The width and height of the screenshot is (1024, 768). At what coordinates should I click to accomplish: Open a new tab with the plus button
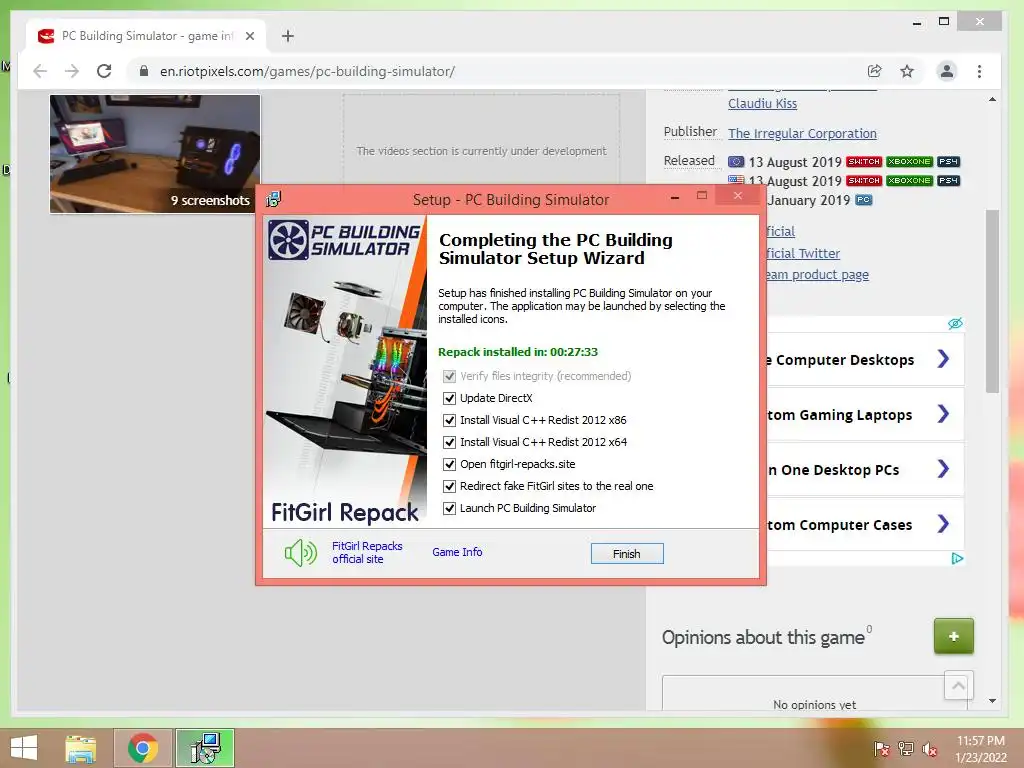pos(288,36)
